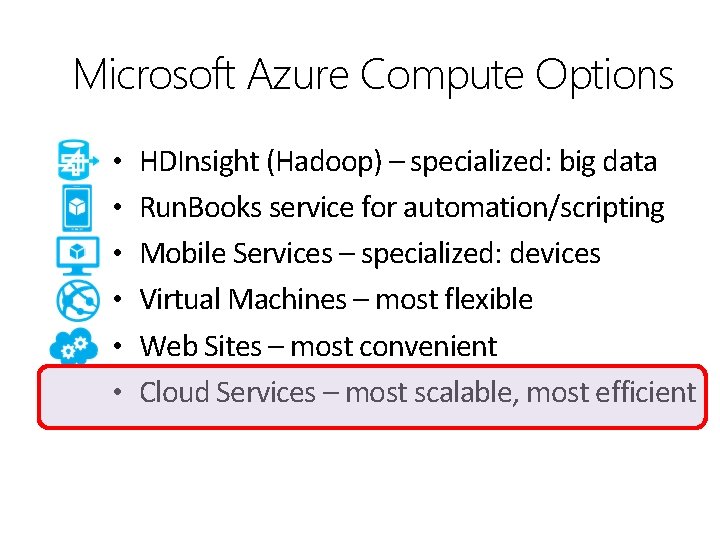Select the globe network web icon
The height and width of the screenshot is (540, 720).
(77, 299)
